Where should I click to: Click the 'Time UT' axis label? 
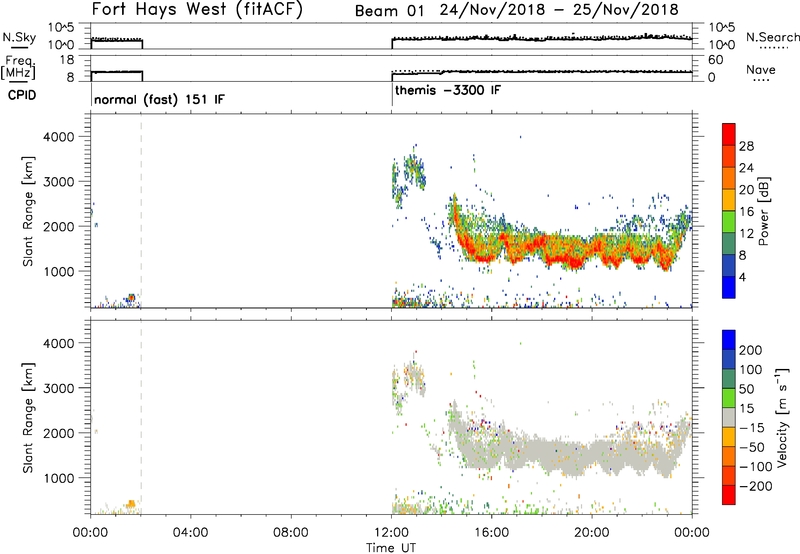[391, 548]
